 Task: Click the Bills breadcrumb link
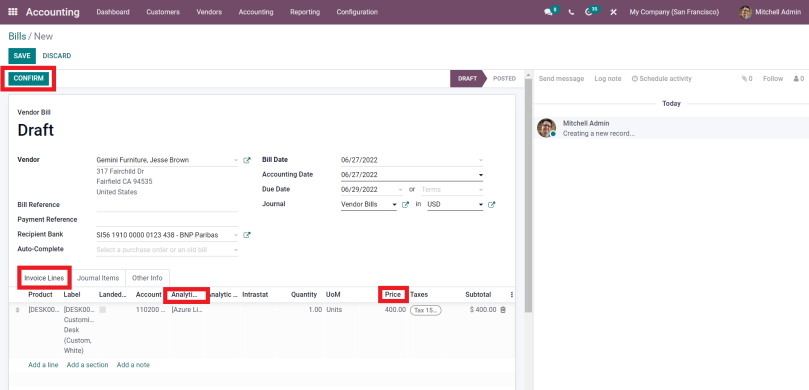pos(17,37)
